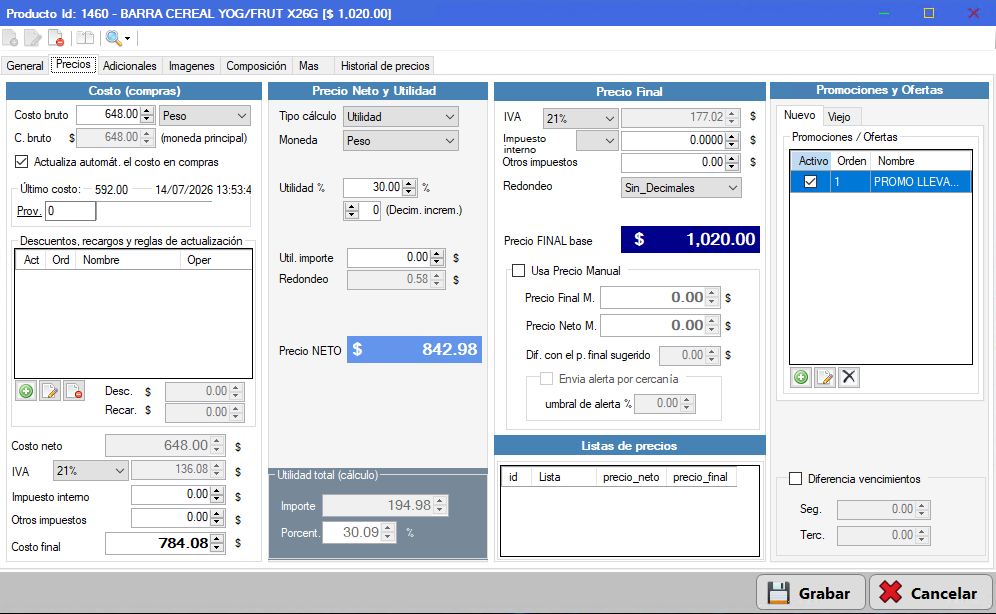Open the 'Historial de precios' tab

coord(385,66)
